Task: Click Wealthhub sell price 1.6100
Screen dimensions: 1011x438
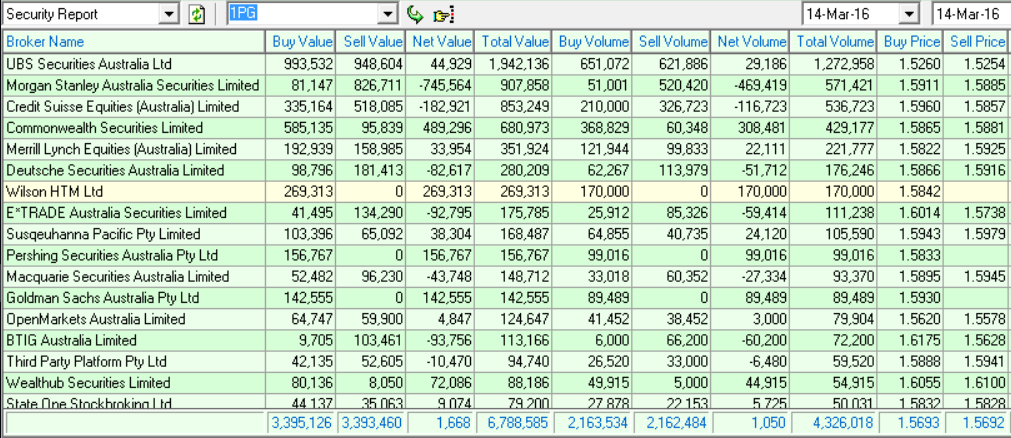Action: click(986, 384)
